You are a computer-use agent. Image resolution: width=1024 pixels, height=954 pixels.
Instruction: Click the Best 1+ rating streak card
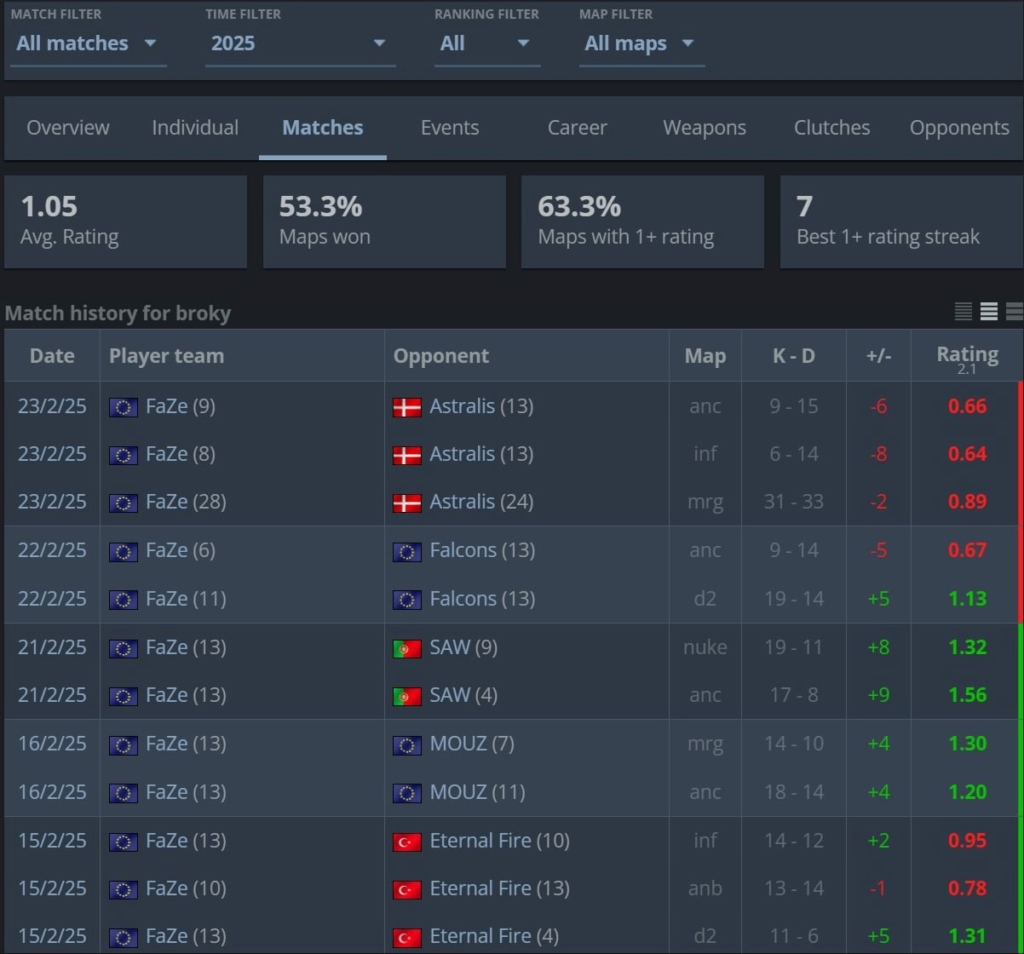tap(902, 221)
